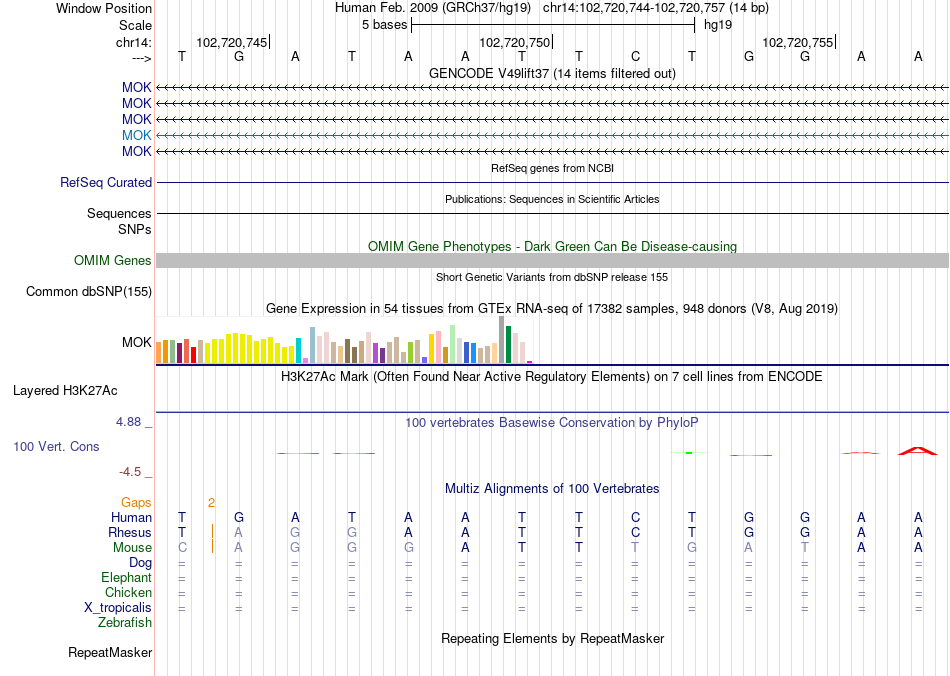Screen dimensions: 950x676
Task: Open 100 vertebrates Basewise Conservation by PhyloP title
Action: click(552, 422)
